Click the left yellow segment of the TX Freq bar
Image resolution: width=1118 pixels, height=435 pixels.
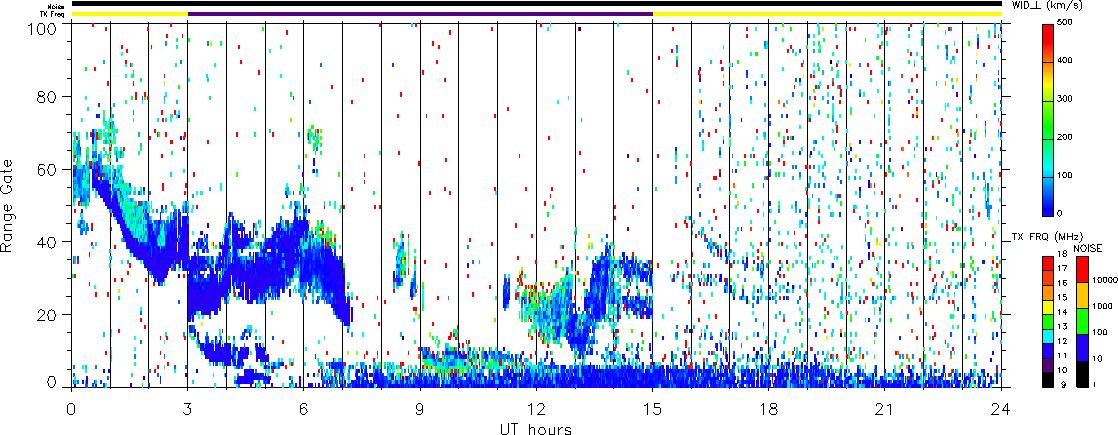click(x=129, y=14)
